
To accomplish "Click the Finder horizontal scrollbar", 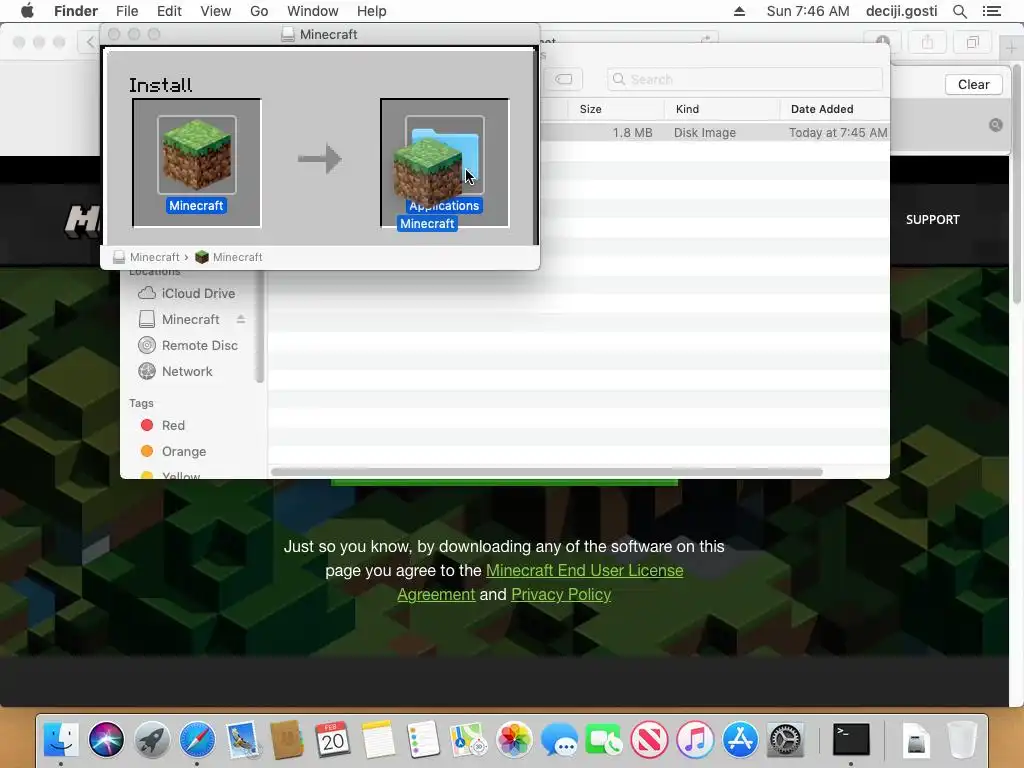I will pos(547,472).
